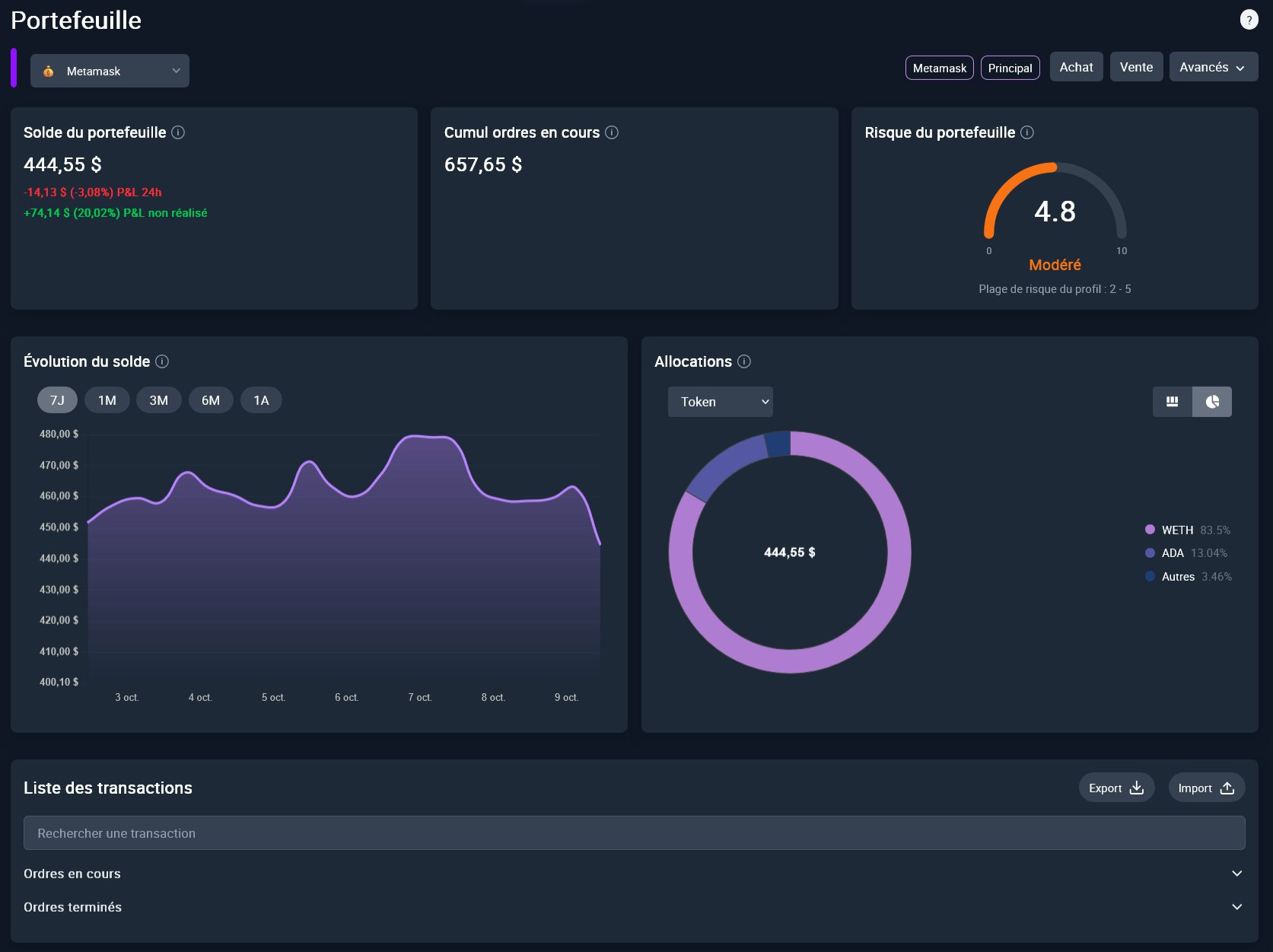This screenshot has width=1273, height=952.
Task: Switch Allocations to bar chart view
Action: pyautogui.click(x=1173, y=401)
